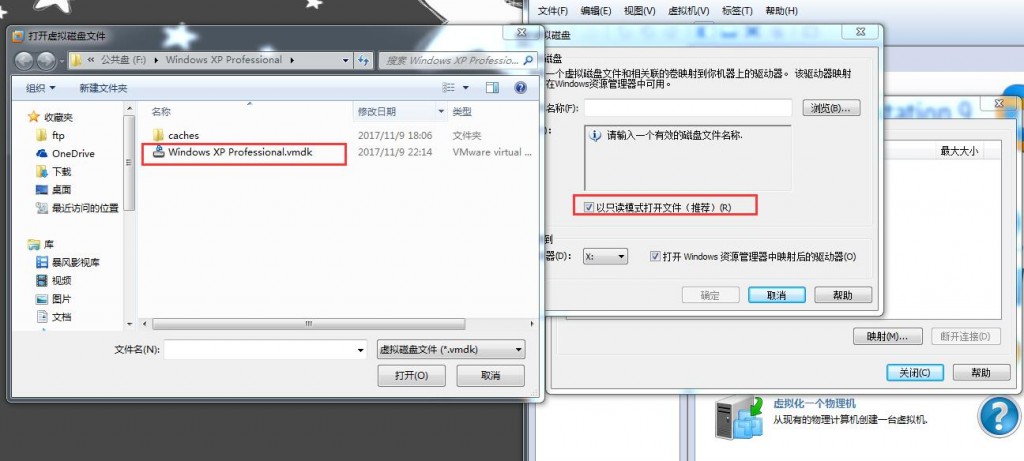Image resolution: width=1024 pixels, height=461 pixels.
Task: Click the Windows XP Professional breadcrumb segment
Action: click(223, 60)
